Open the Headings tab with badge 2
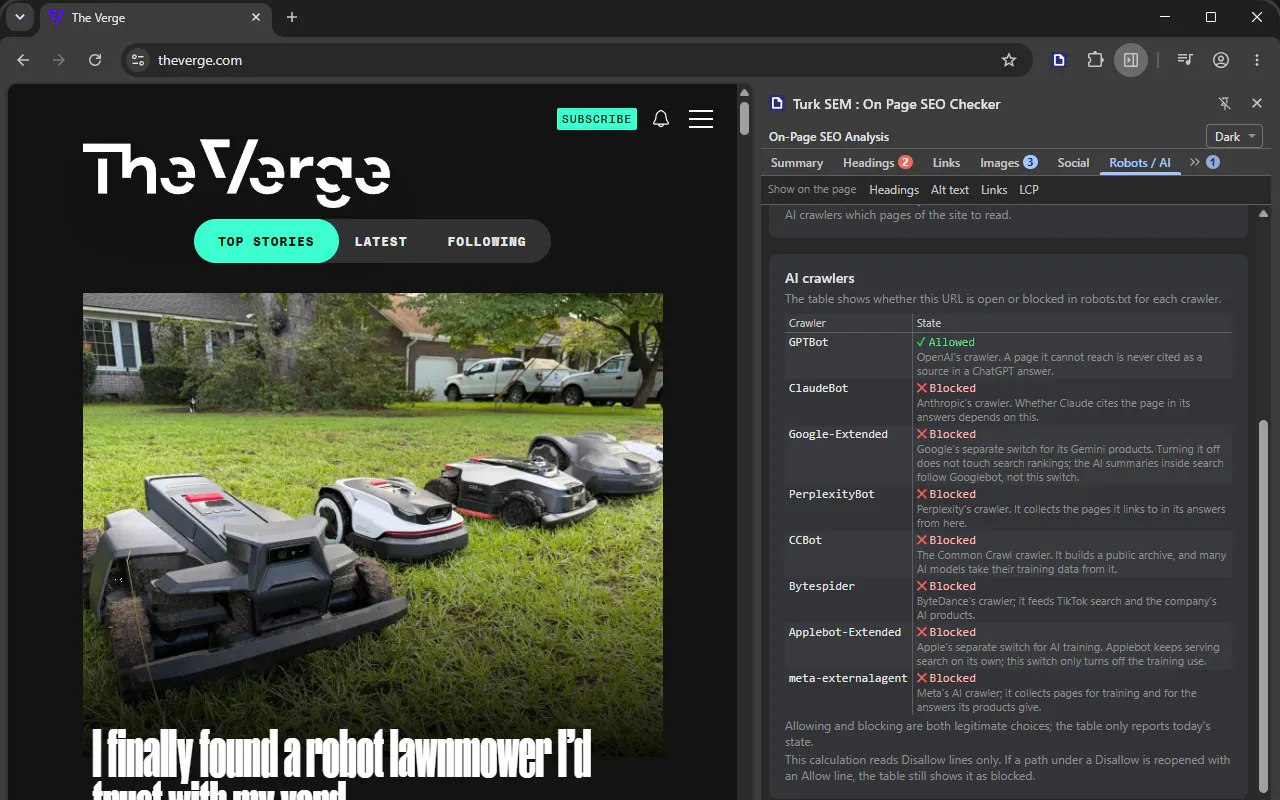Screen dimensions: 1280x800 tap(877, 163)
